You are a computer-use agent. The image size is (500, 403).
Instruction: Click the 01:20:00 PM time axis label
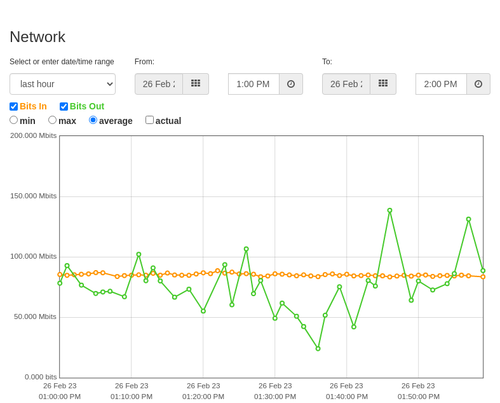click(203, 397)
